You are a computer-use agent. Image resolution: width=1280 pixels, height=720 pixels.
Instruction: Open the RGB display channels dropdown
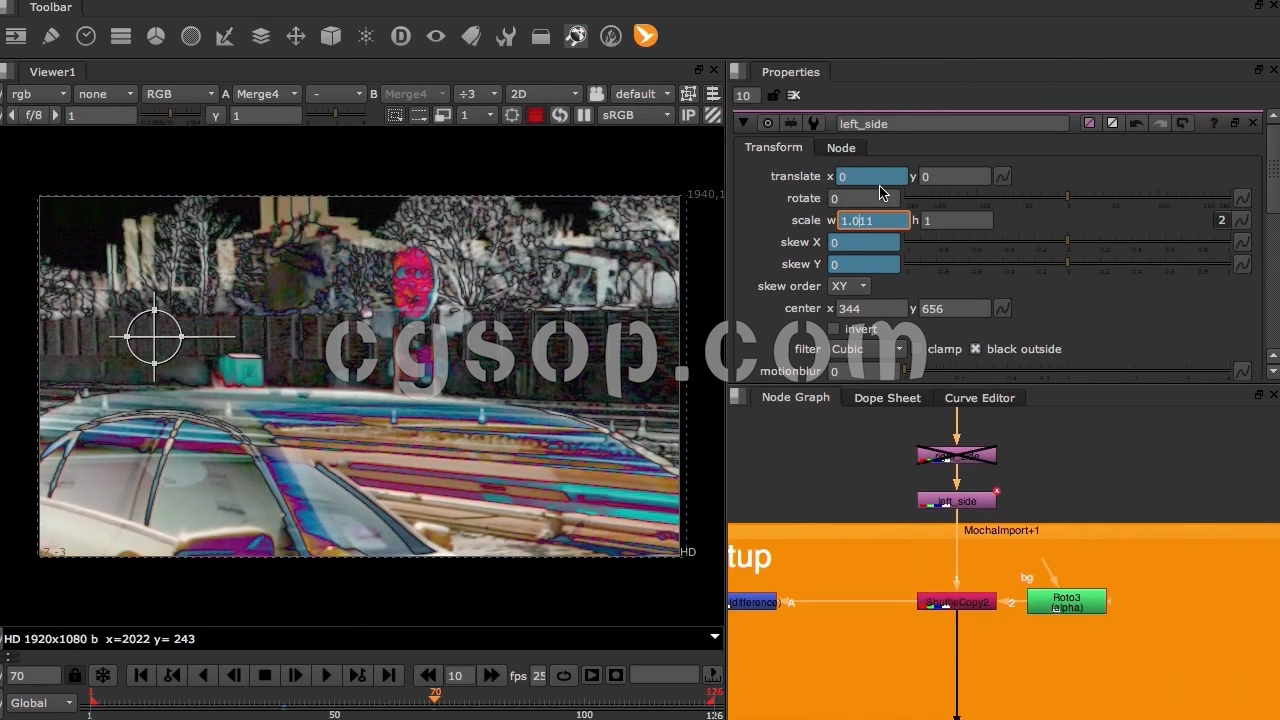(x=179, y=94)
